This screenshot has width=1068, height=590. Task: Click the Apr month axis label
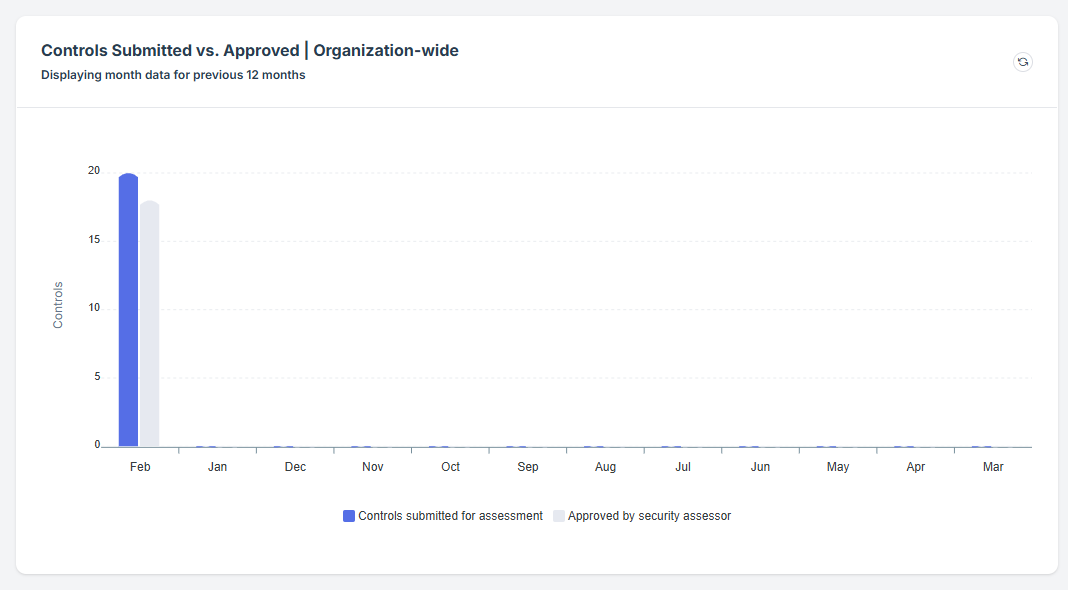(915, 467)
